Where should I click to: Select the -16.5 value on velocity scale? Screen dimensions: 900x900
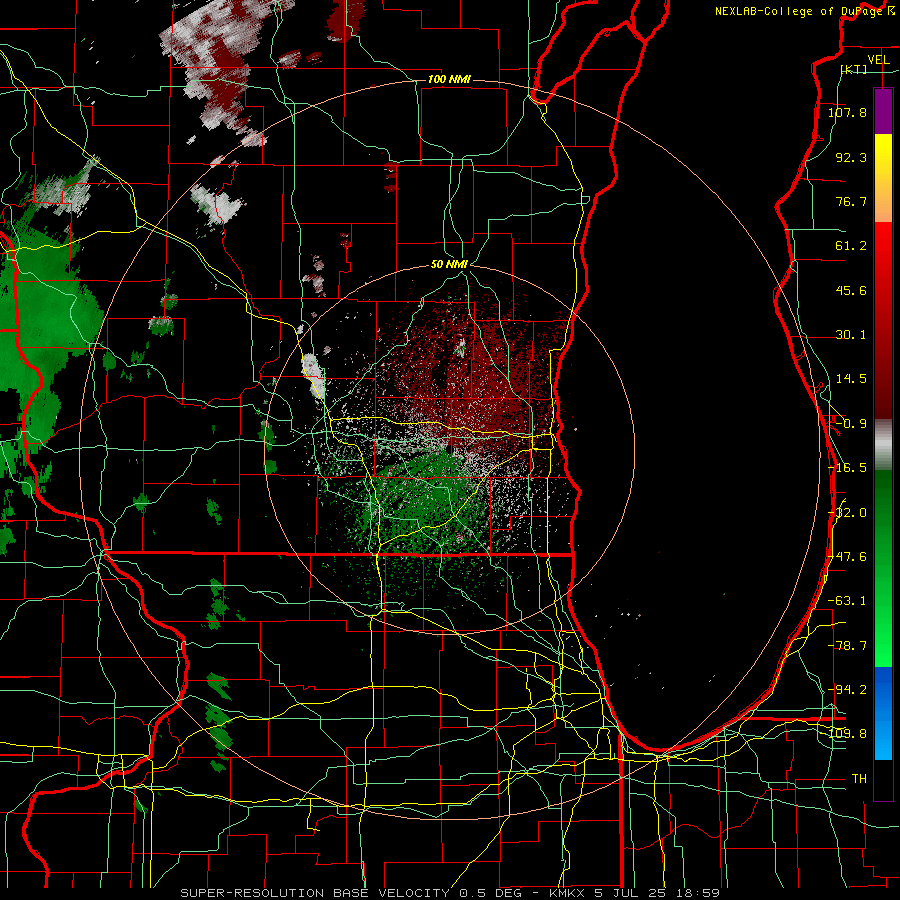847,468
